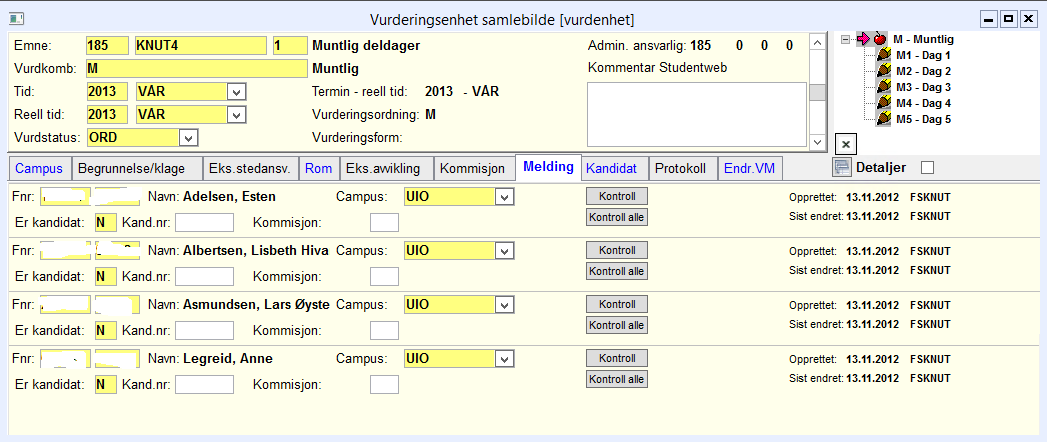Viewport: 1047px width, 442px height.
Task: Click the name Adelsen, Esten
Action: (229, 197)
